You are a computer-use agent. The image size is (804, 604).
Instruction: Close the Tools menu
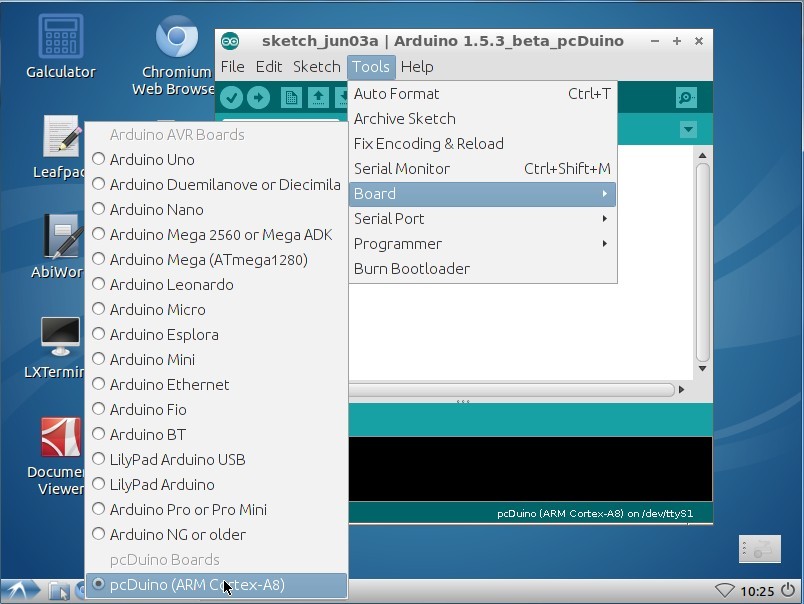(x=371, y=67)
